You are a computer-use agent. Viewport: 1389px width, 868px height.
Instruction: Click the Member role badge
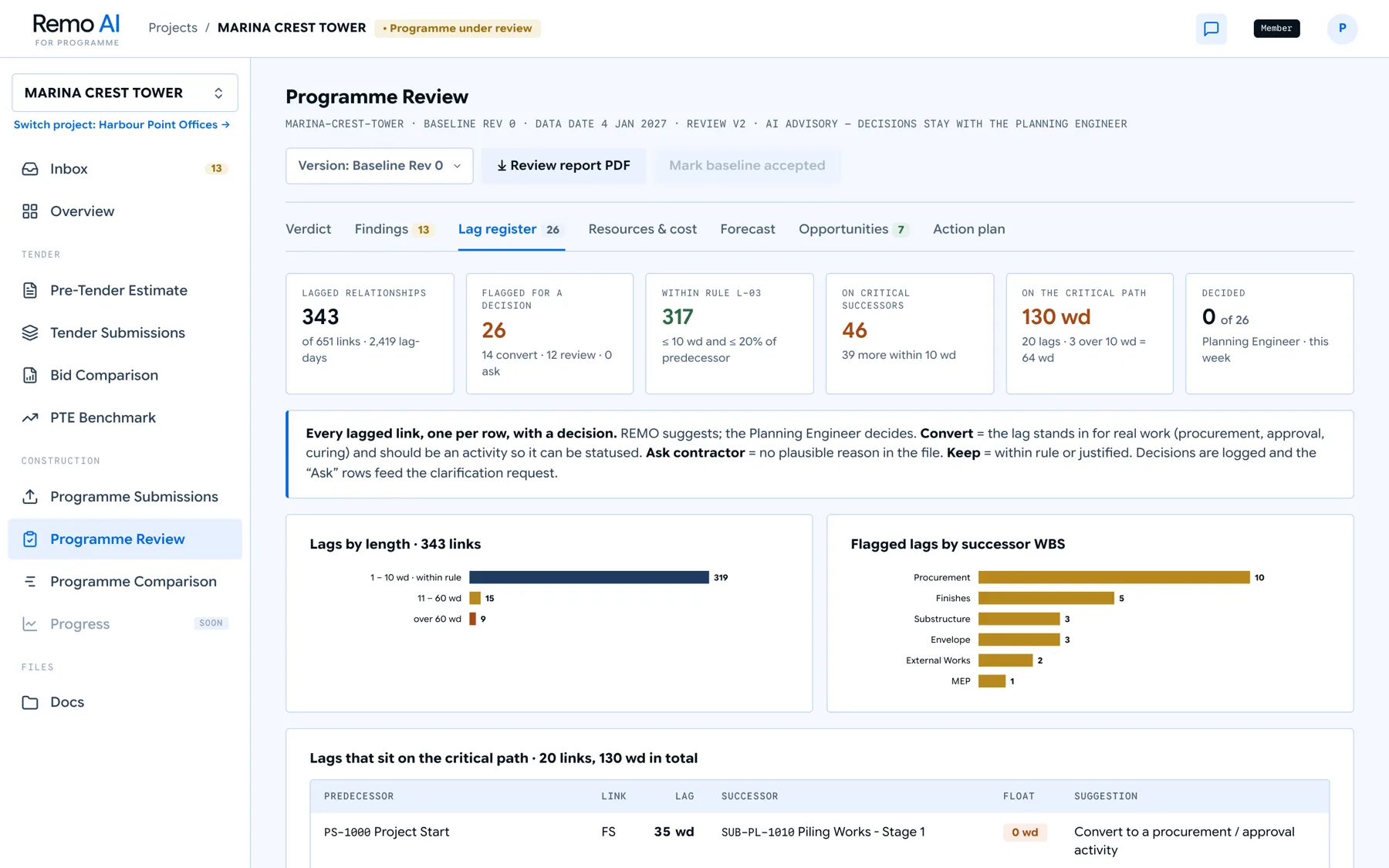pyautogui.click(x=1276, y=29)
